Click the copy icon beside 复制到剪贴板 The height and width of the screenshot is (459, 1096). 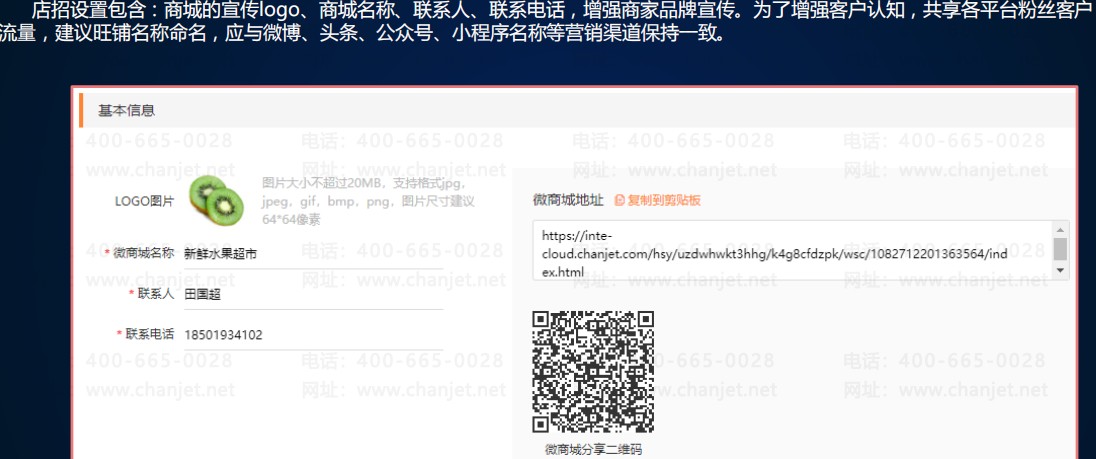point(619,201)
